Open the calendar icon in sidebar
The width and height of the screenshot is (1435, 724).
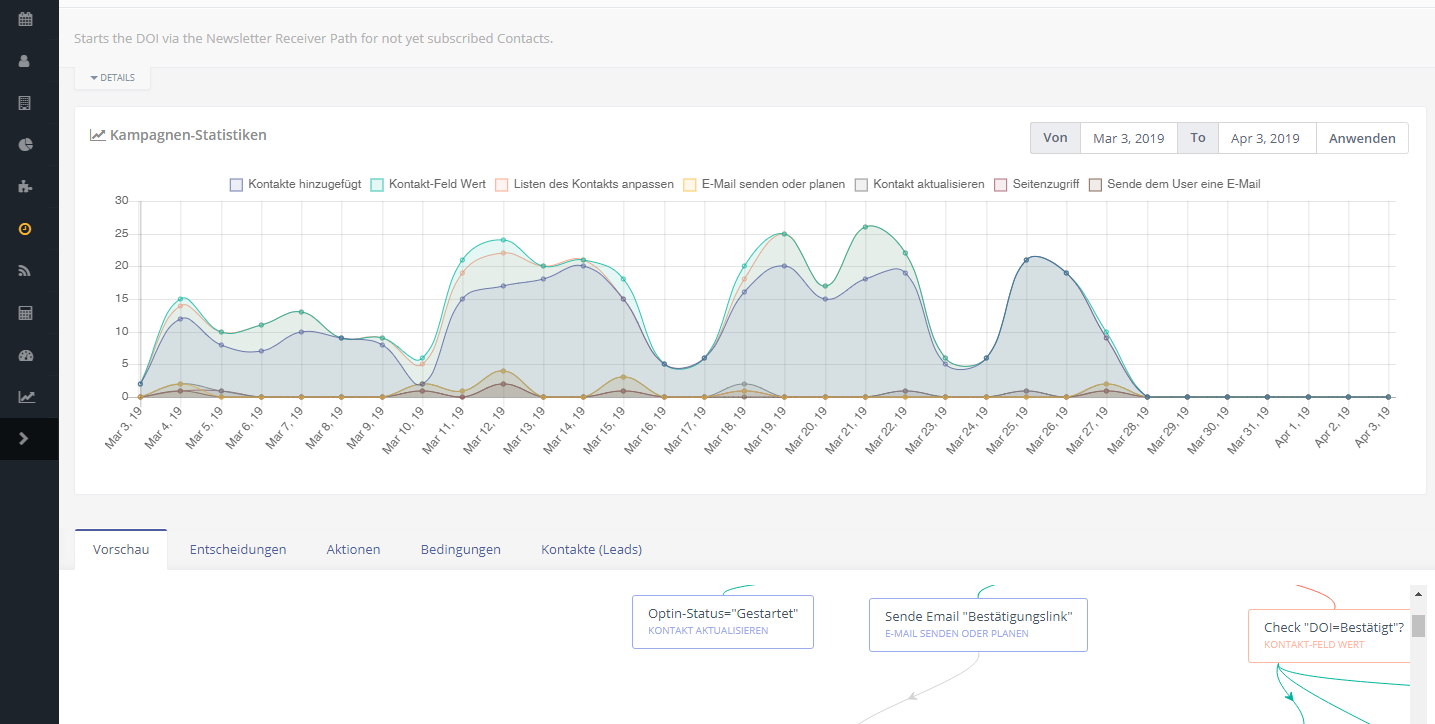[x=25, y=19]
